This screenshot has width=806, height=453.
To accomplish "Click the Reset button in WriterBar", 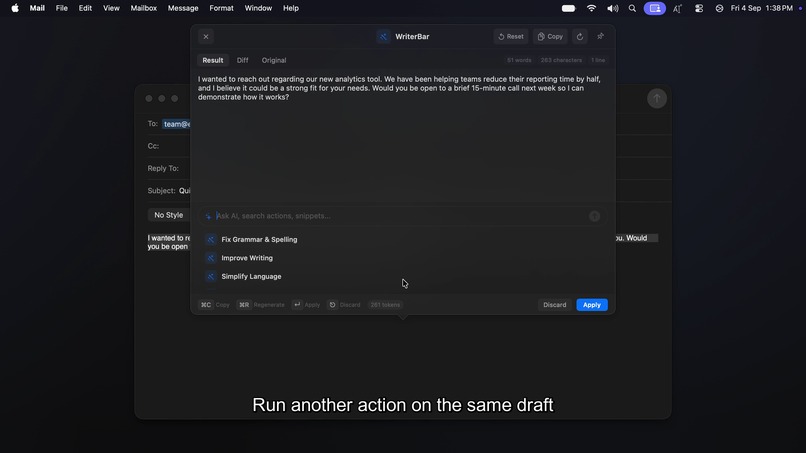I will coord(511,37).
